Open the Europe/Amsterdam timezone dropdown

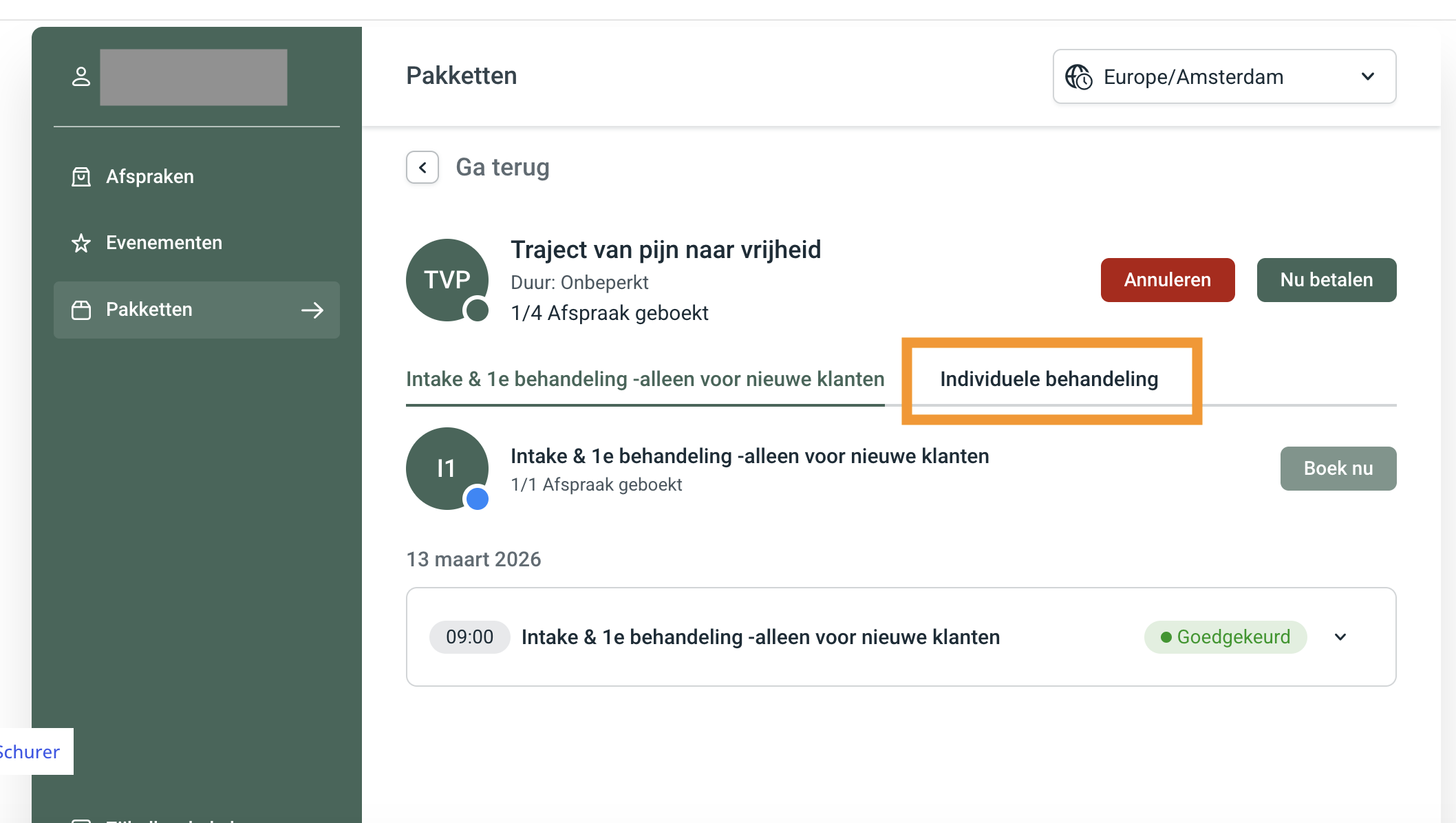(1193, 76)
